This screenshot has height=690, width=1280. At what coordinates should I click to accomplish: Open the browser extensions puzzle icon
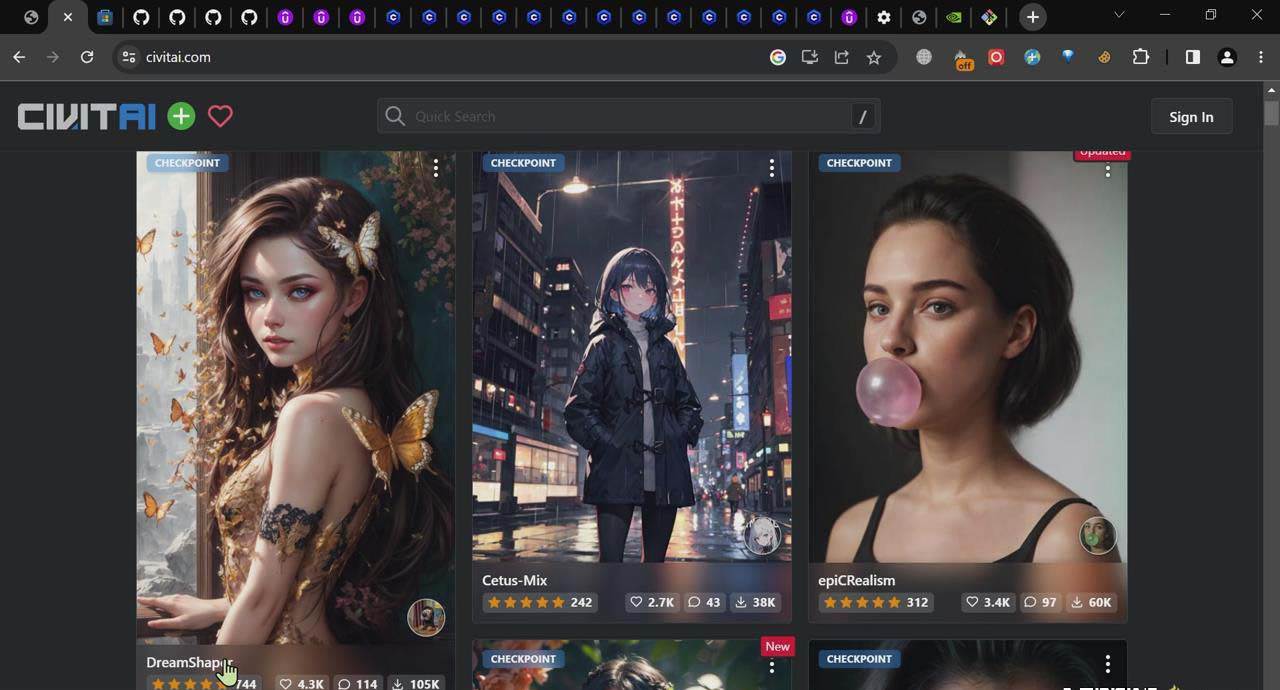tap(1140, 57)
